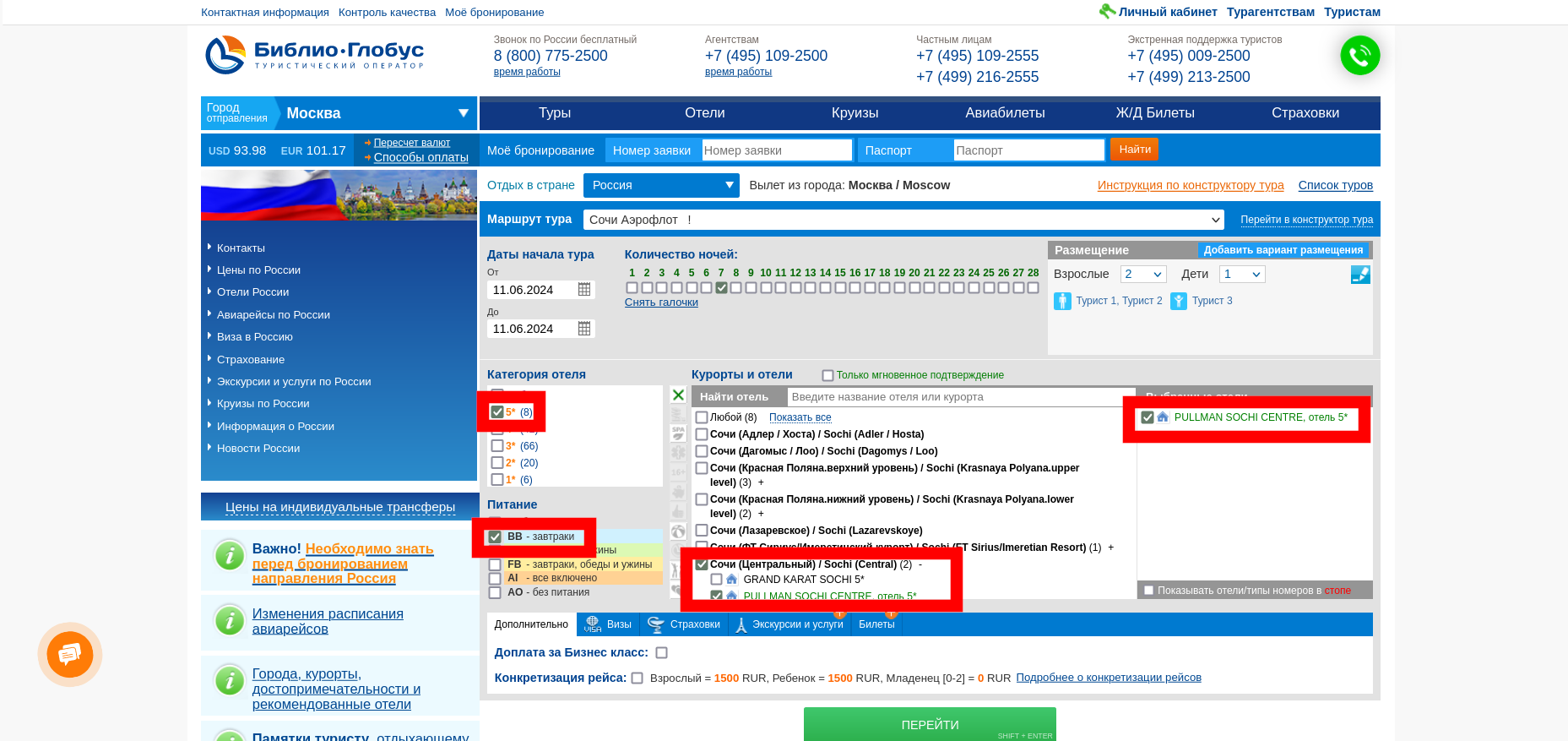Click the green phone call icon
The width and height of the screenshot is (1568, 741).
tap(1359, 56)
